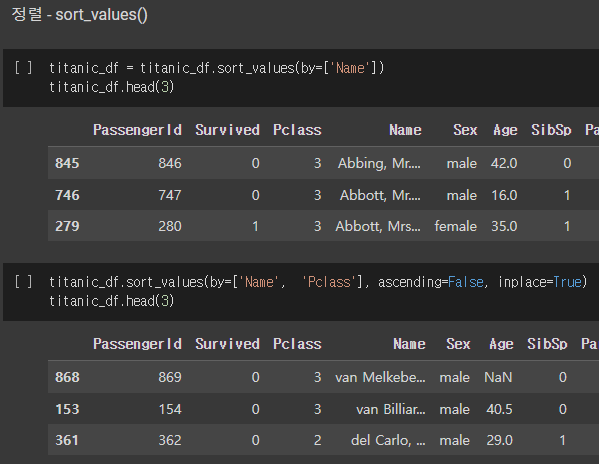Select row index 279
This screenshot has height=464, width=599.
(x=67, y=226)
